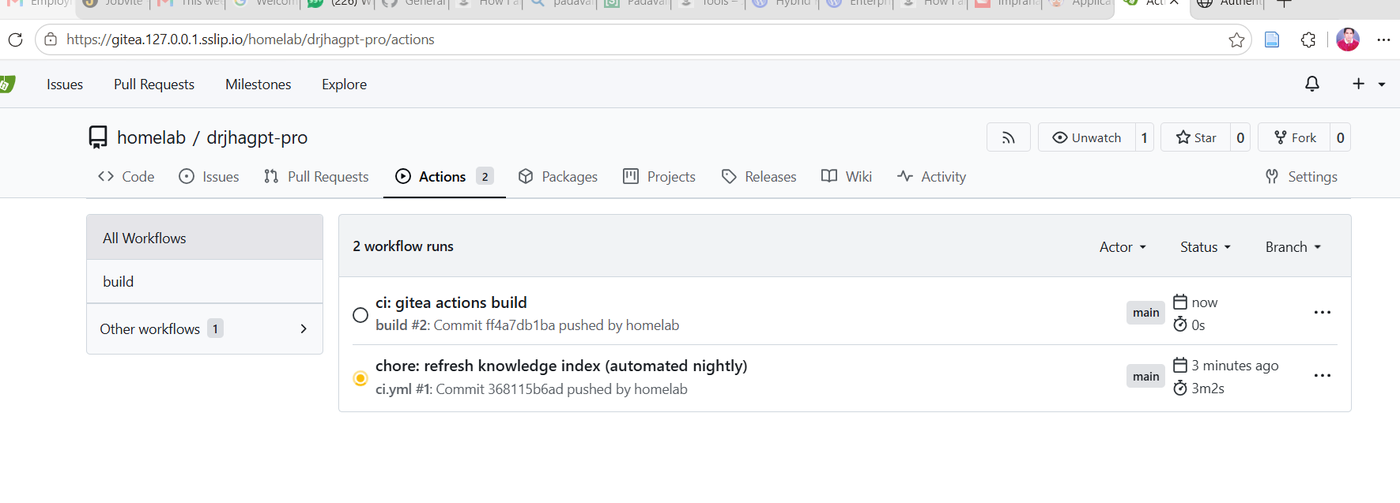Open the Projects tab
Viewport: 1400px width, 503px height.
point(659,176)
